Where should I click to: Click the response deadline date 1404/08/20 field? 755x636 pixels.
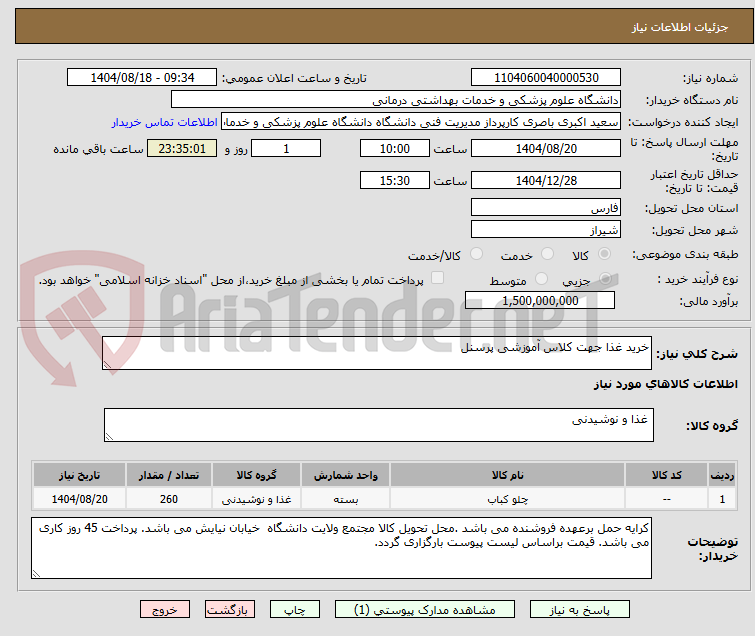pyautogui.click(x=546, y=148)
